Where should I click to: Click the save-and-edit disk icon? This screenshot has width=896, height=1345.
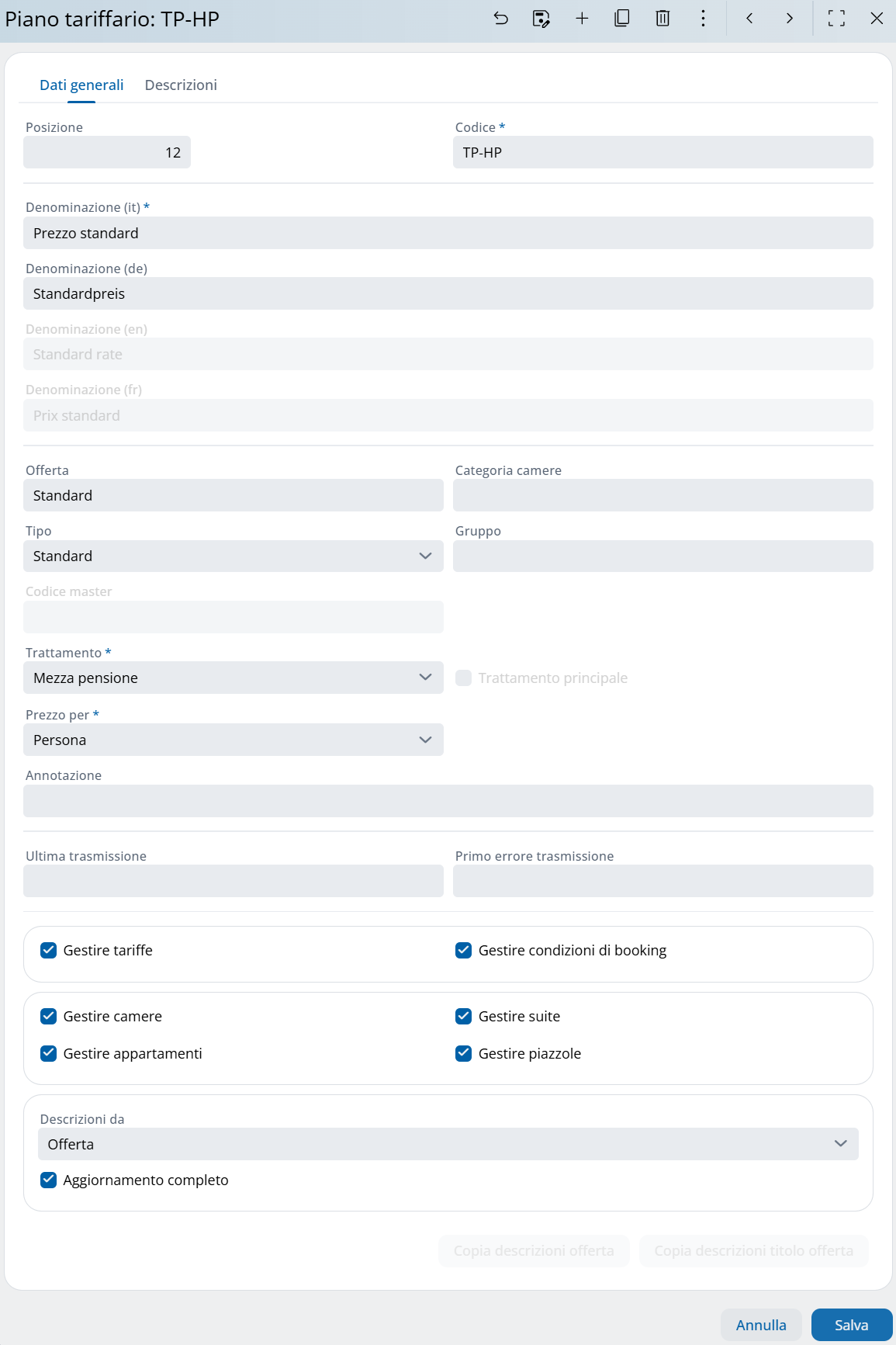click(541, 19)
